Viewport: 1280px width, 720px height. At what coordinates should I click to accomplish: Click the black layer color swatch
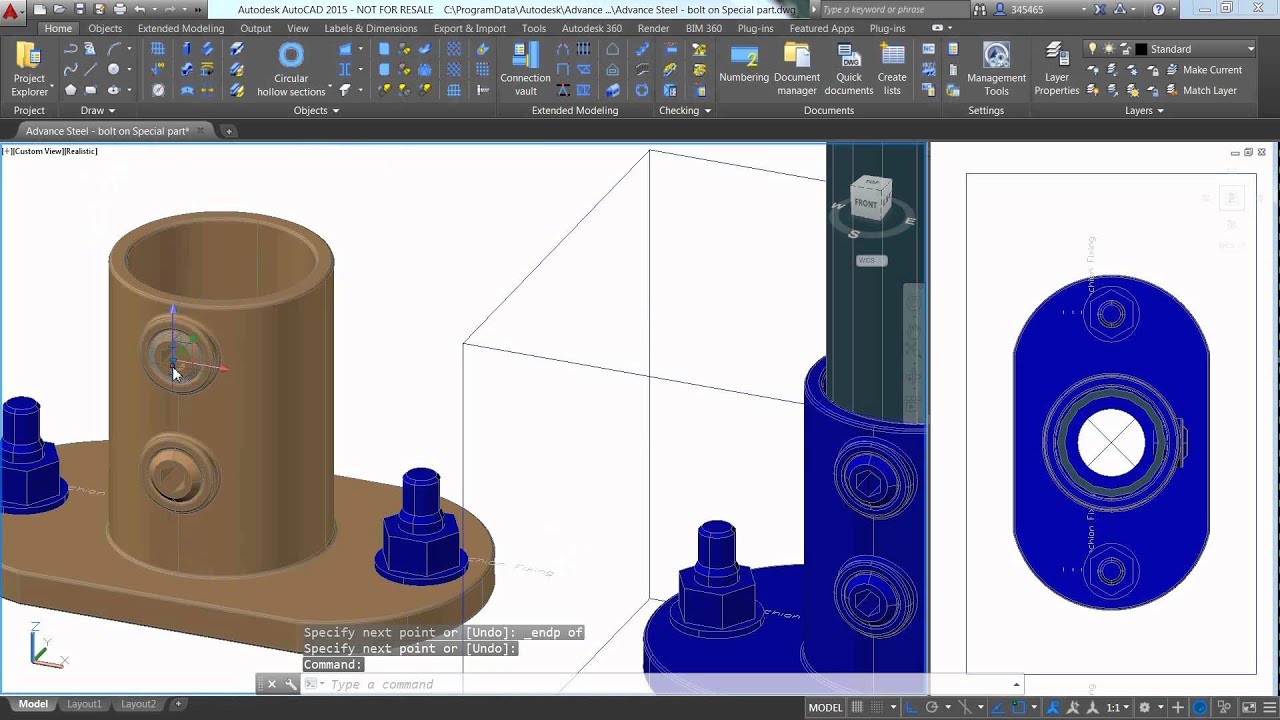(x=1141, y=49)
